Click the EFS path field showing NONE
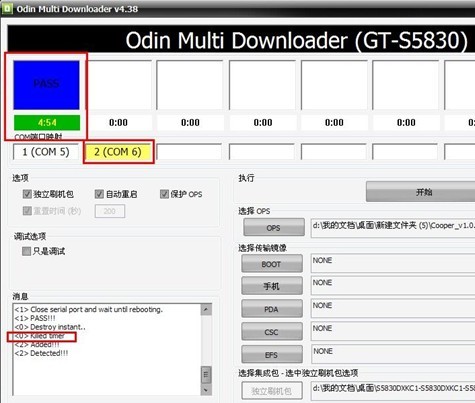The image size is (475, 403). point(393,354)
